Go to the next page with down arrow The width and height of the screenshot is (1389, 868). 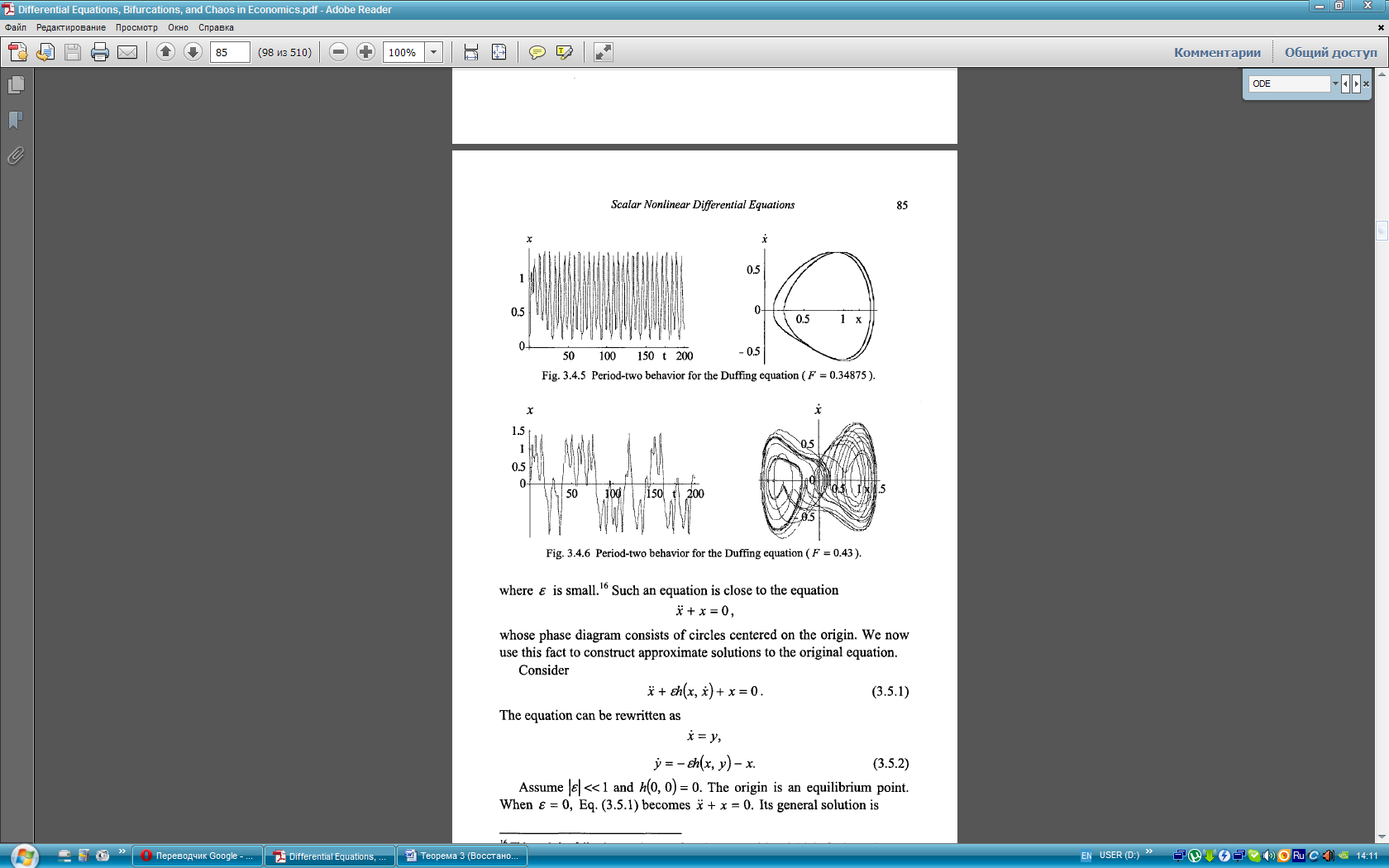[193, 52]
